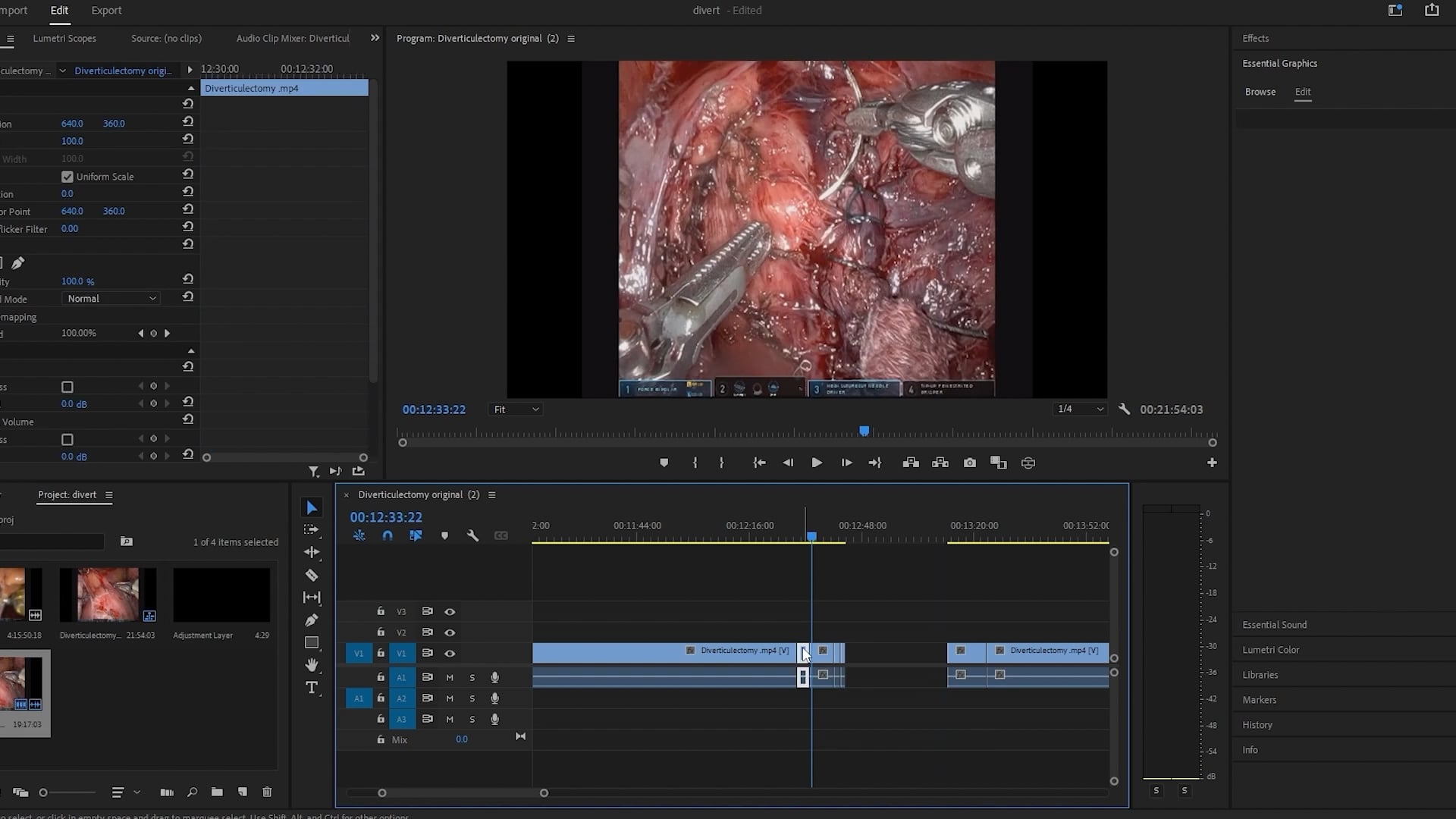The image size is (1456, 819).
Task: Toggle snapping with the magnet icon
Action: click(x=388, y=535)
